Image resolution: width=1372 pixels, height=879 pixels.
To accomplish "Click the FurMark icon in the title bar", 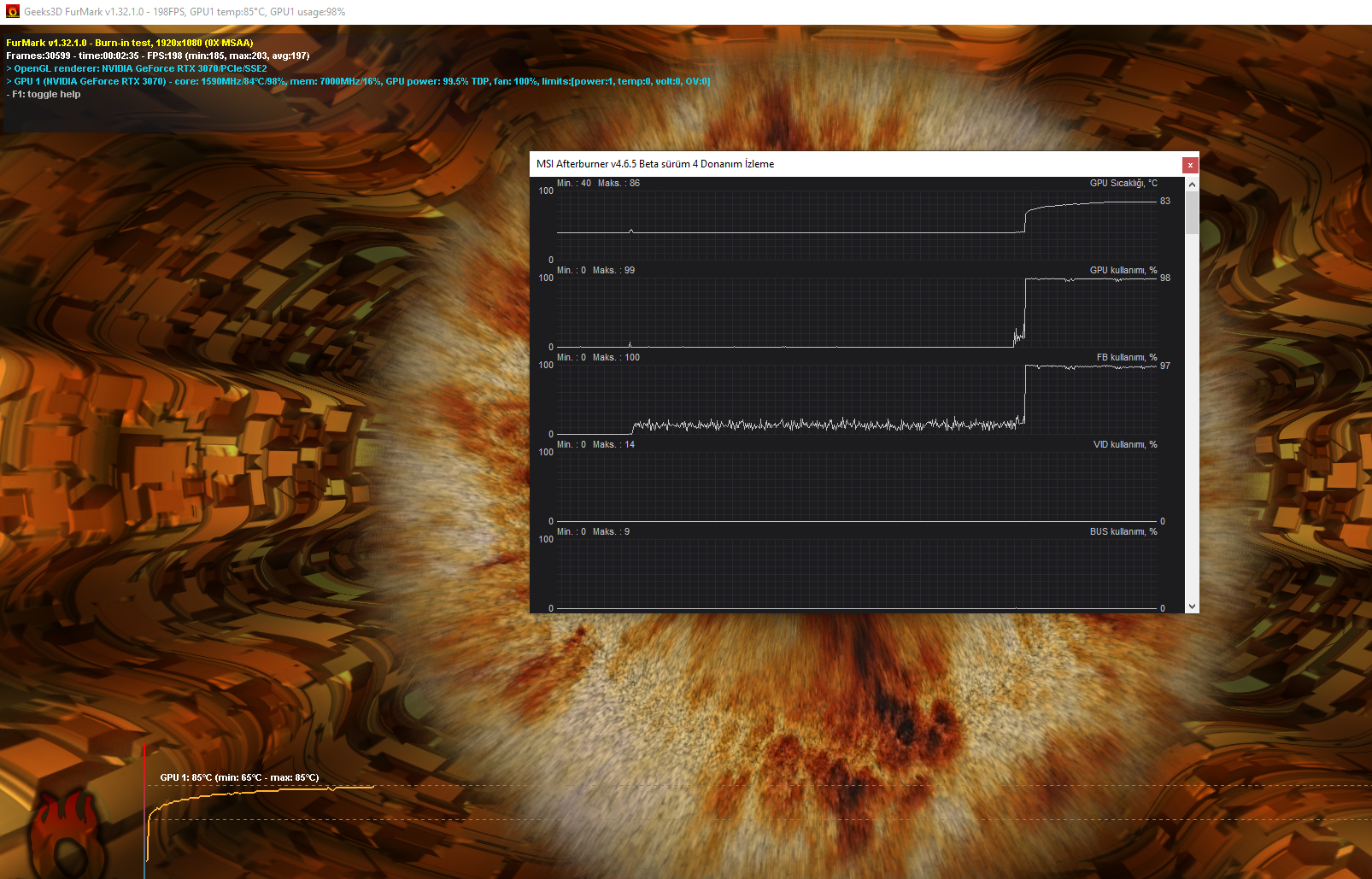I will click(12, 12).
